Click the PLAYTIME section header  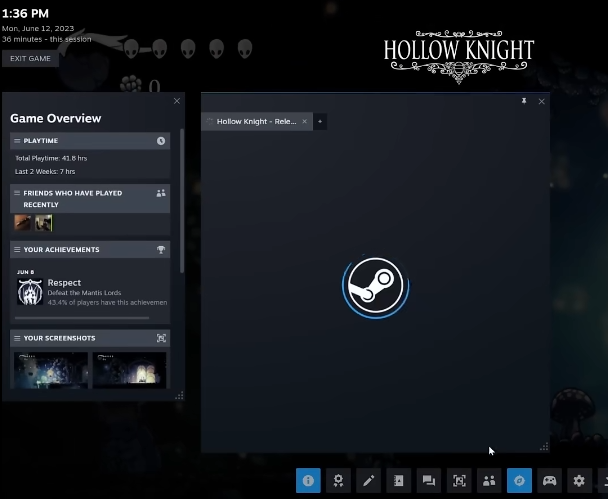click(90, 141)
